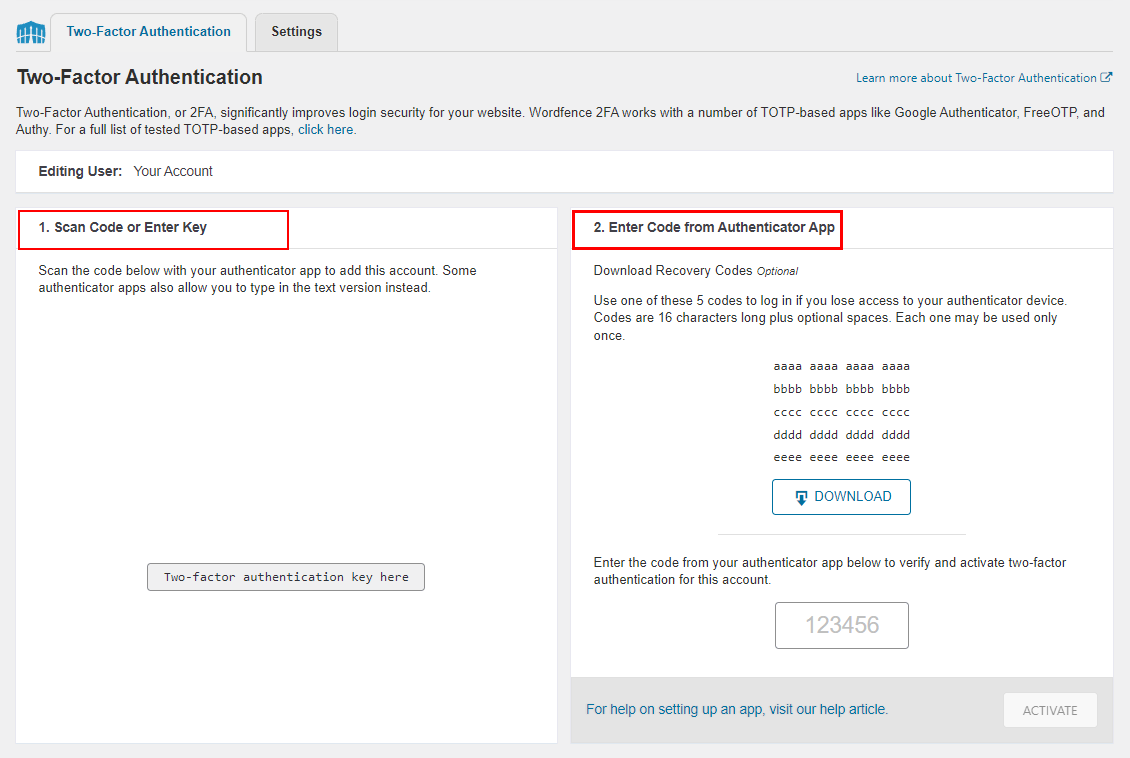The width and height of the screenshot is (1130, 758).
Task: Click the DOWNLOAD recovery codes button
Action: [841, 496]
